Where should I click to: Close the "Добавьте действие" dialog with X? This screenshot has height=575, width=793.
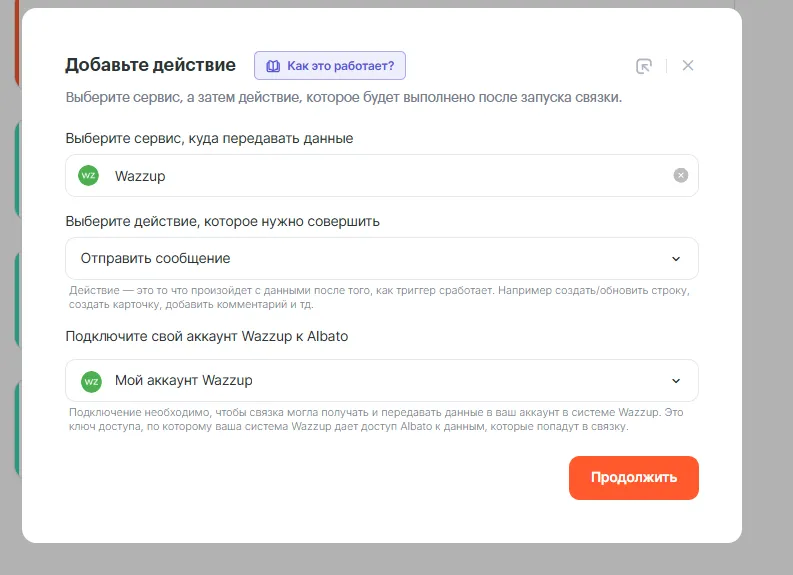(688, 66)
